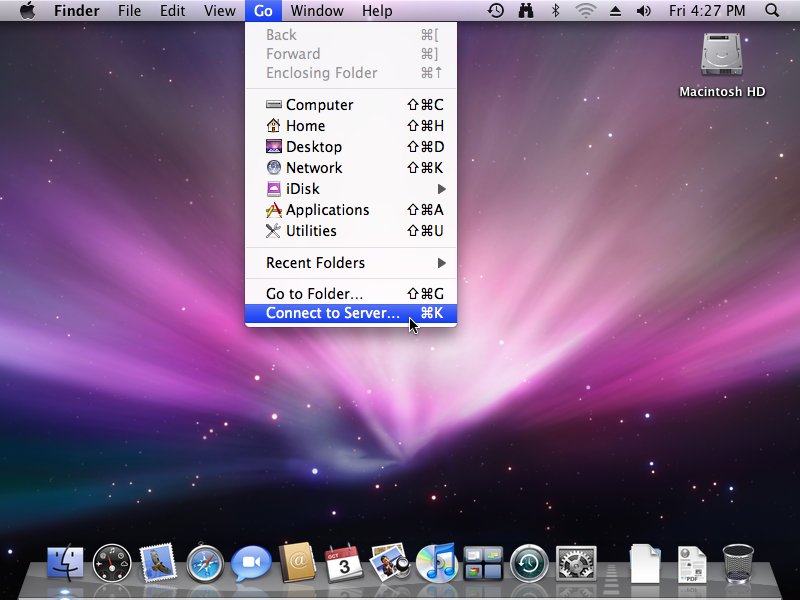Choose Go to Folder menu item
This screenshot has height=600, width=800.
click(314, 294)
